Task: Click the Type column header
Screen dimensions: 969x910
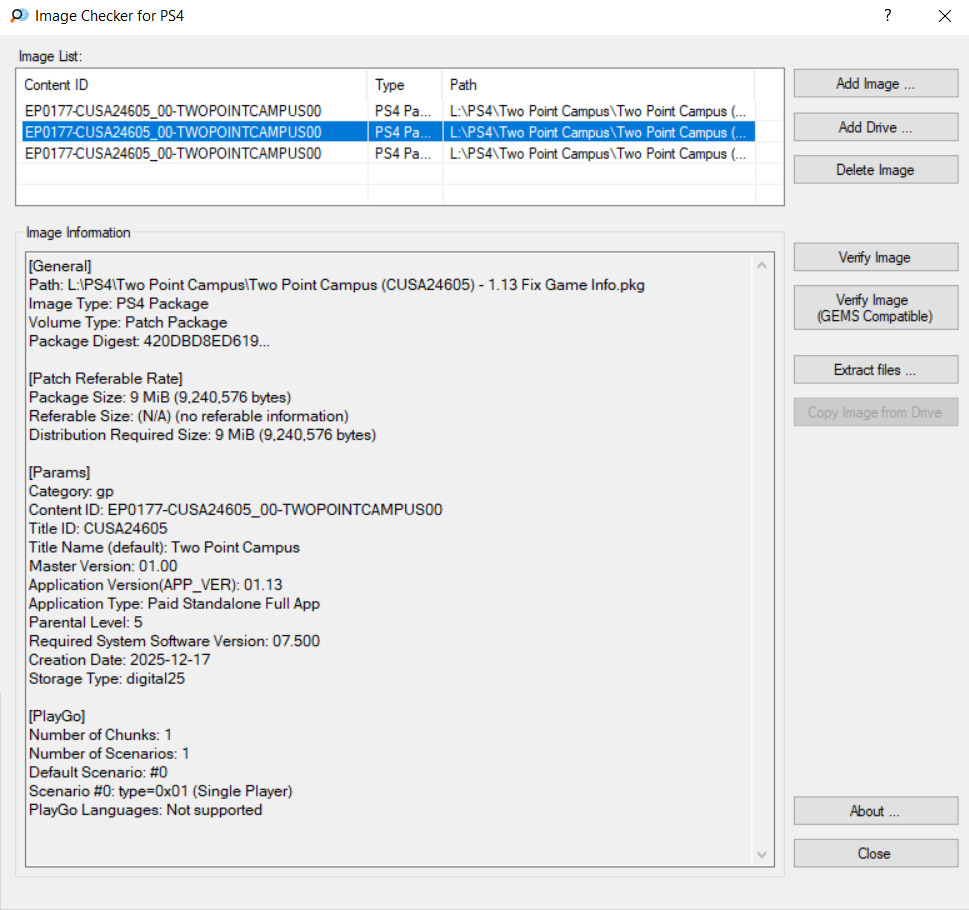Action: click(405, 85)
